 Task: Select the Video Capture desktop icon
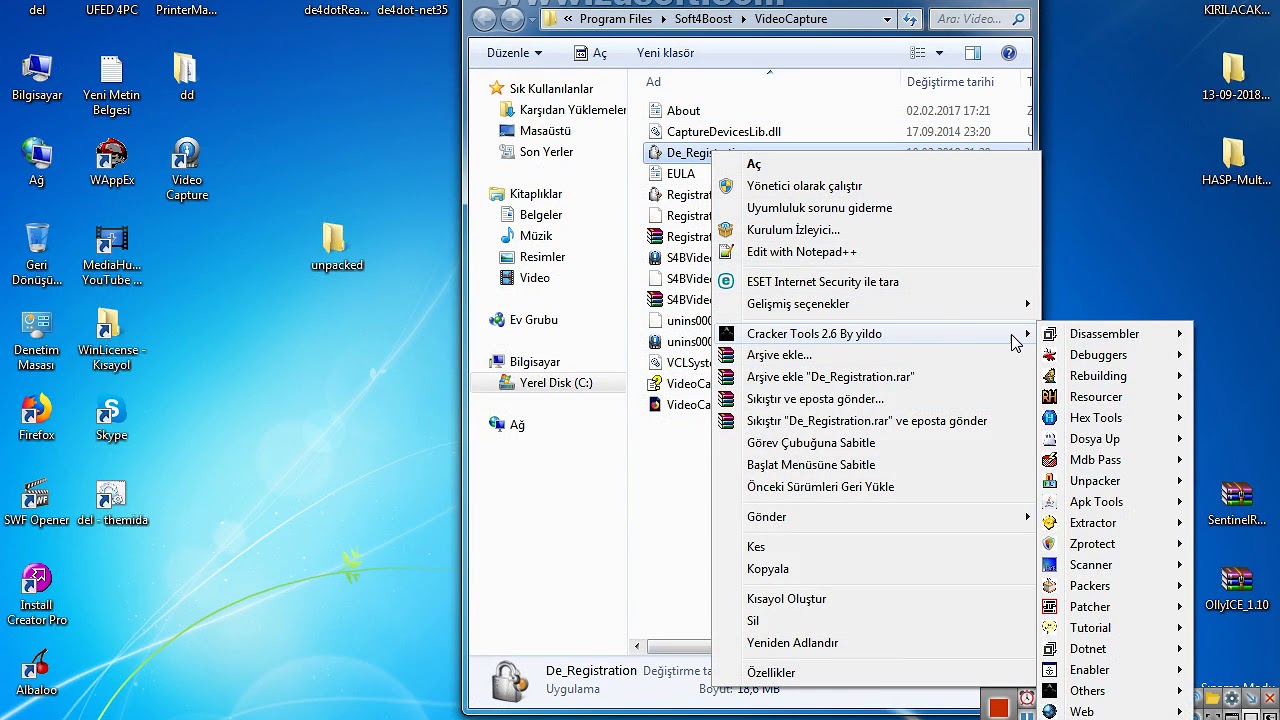186,170
